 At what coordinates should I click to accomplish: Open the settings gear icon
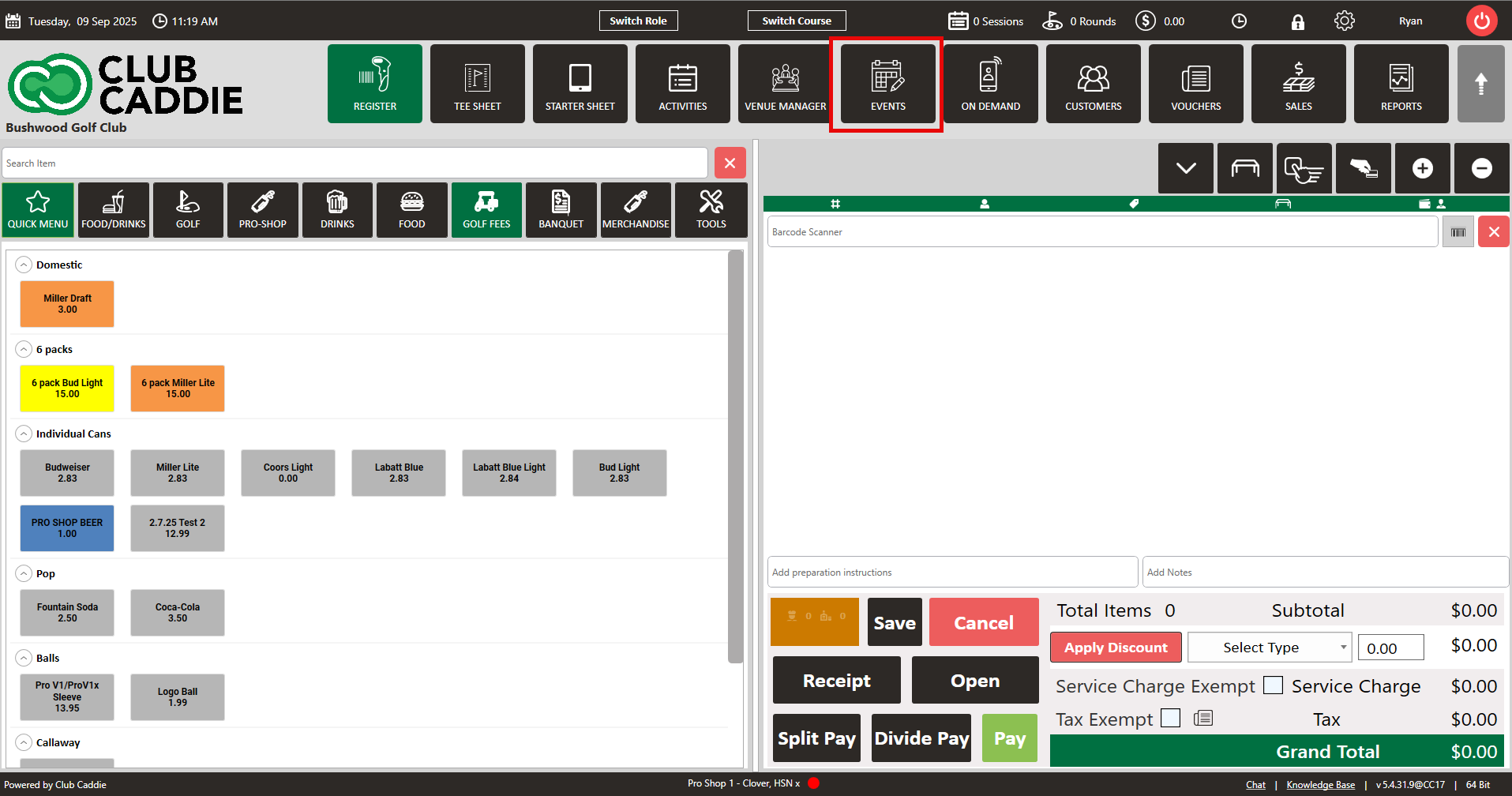[x=1345, y=21]
